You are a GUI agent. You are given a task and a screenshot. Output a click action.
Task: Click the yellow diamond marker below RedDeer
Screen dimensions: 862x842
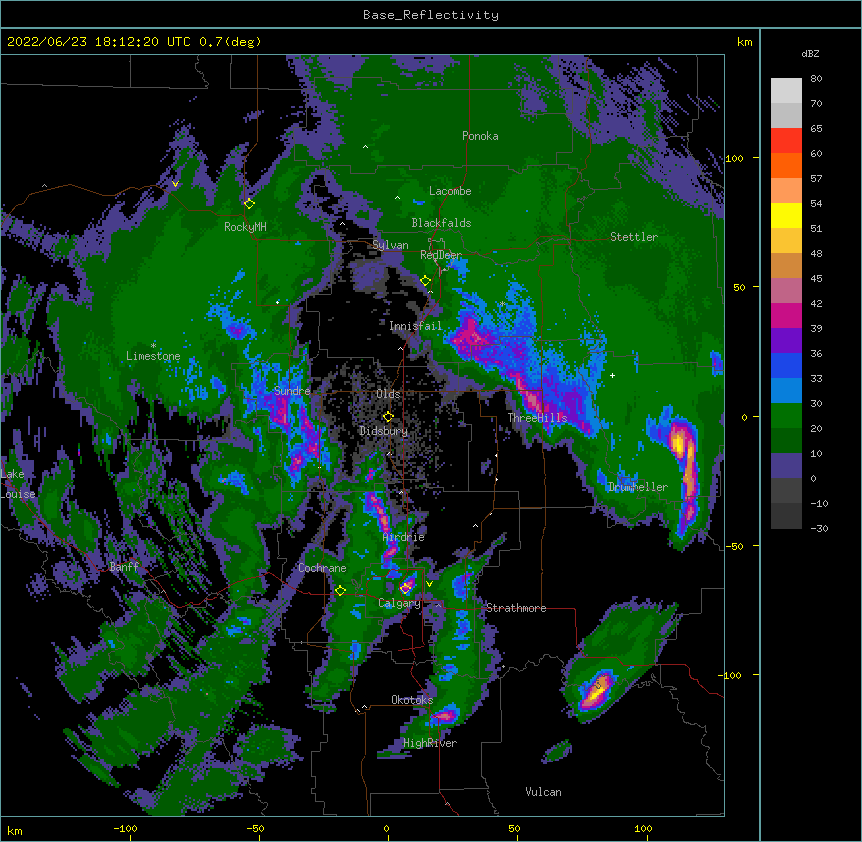pos(425,281)
